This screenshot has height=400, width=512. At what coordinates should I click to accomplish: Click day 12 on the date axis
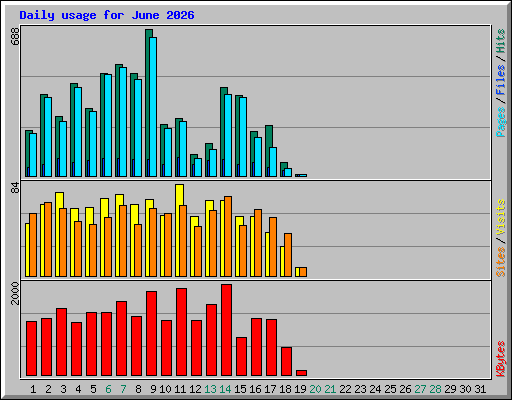pyautogui.click(x=195, y=389)
